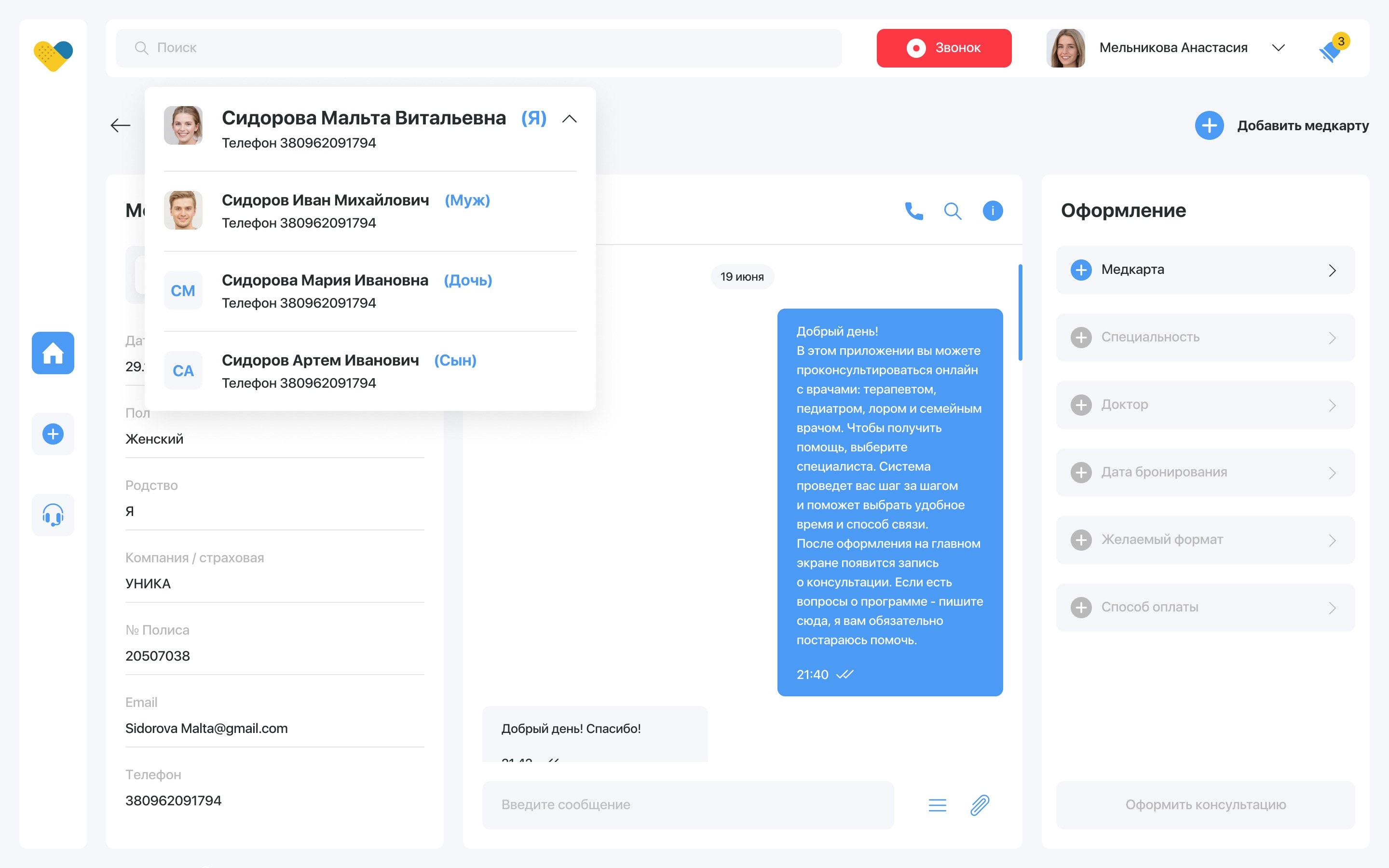This screenshot has width=1389, height=868.
Task: Click 19 июня date chip
Action: (742, 277)
